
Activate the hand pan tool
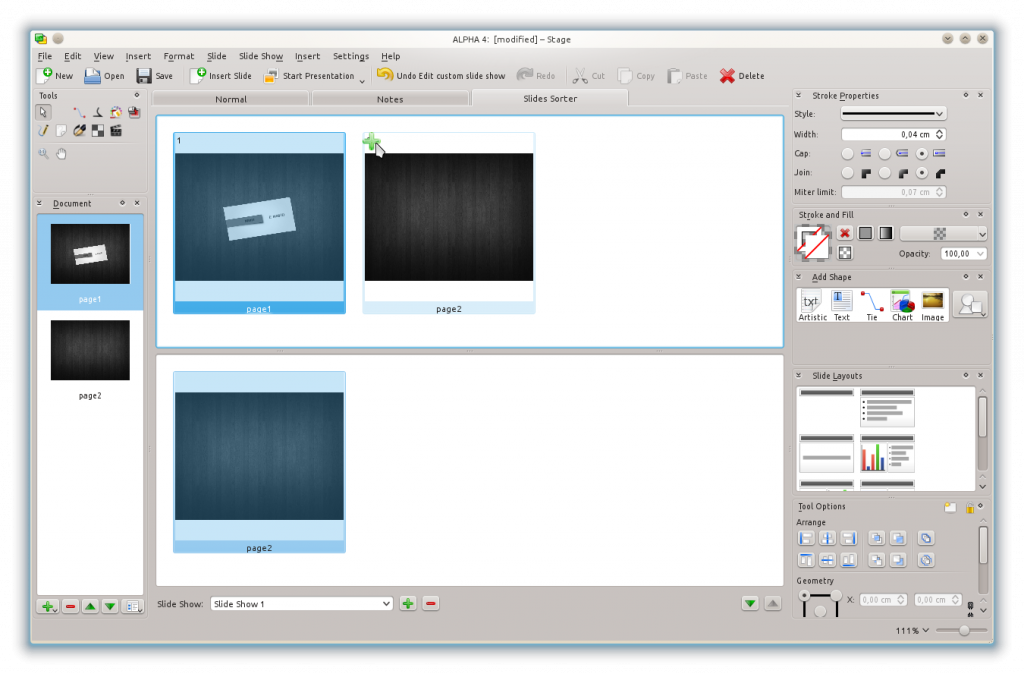[62, 153]
